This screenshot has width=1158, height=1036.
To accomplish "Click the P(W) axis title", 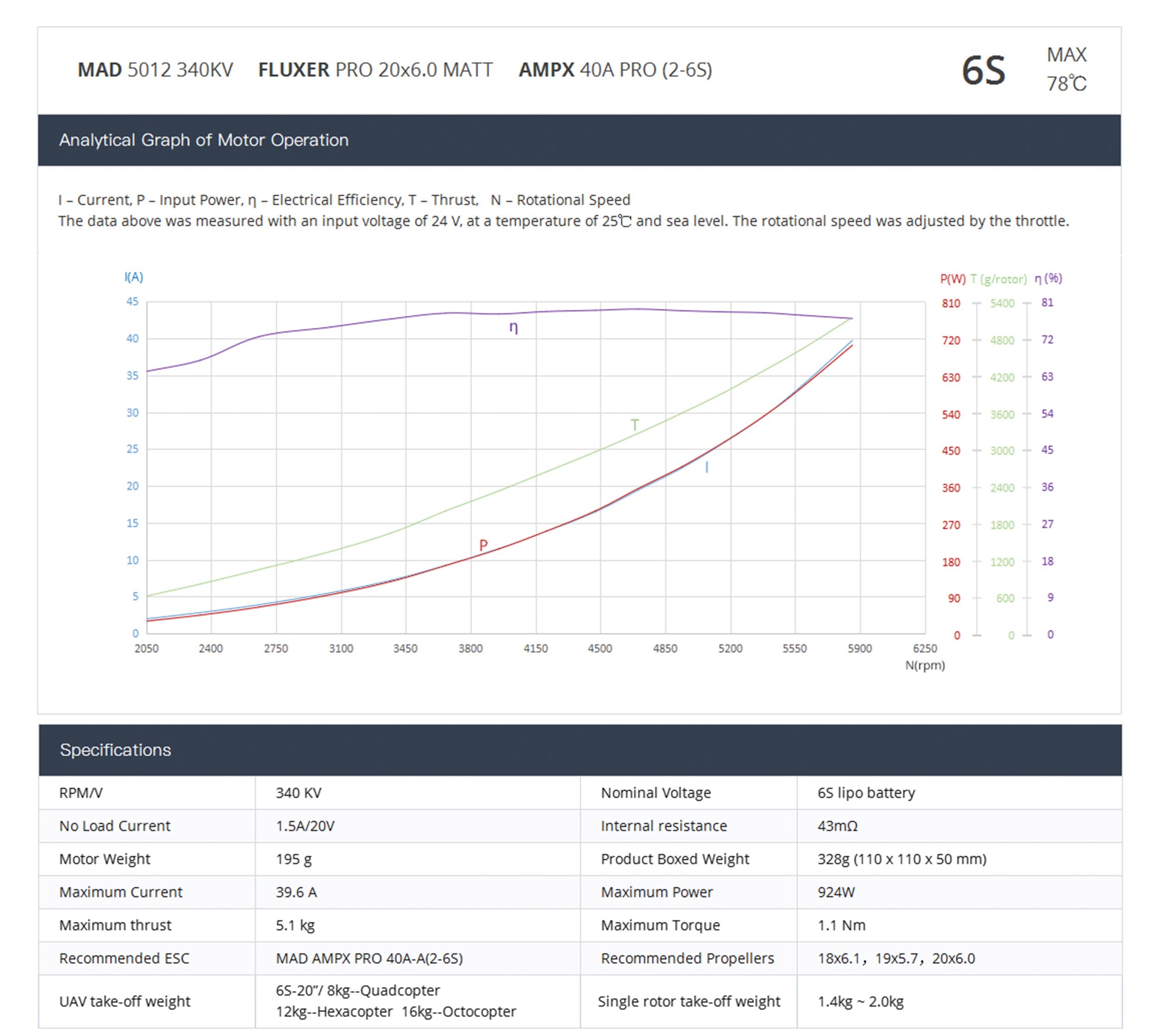I will click(x=952, y=279).
